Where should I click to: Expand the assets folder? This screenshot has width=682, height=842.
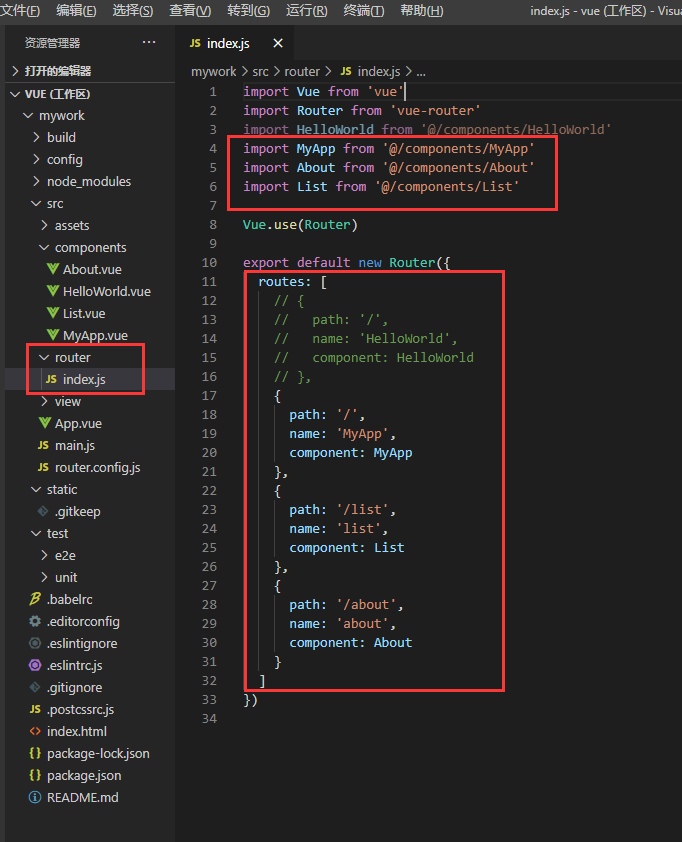point(44,226)
